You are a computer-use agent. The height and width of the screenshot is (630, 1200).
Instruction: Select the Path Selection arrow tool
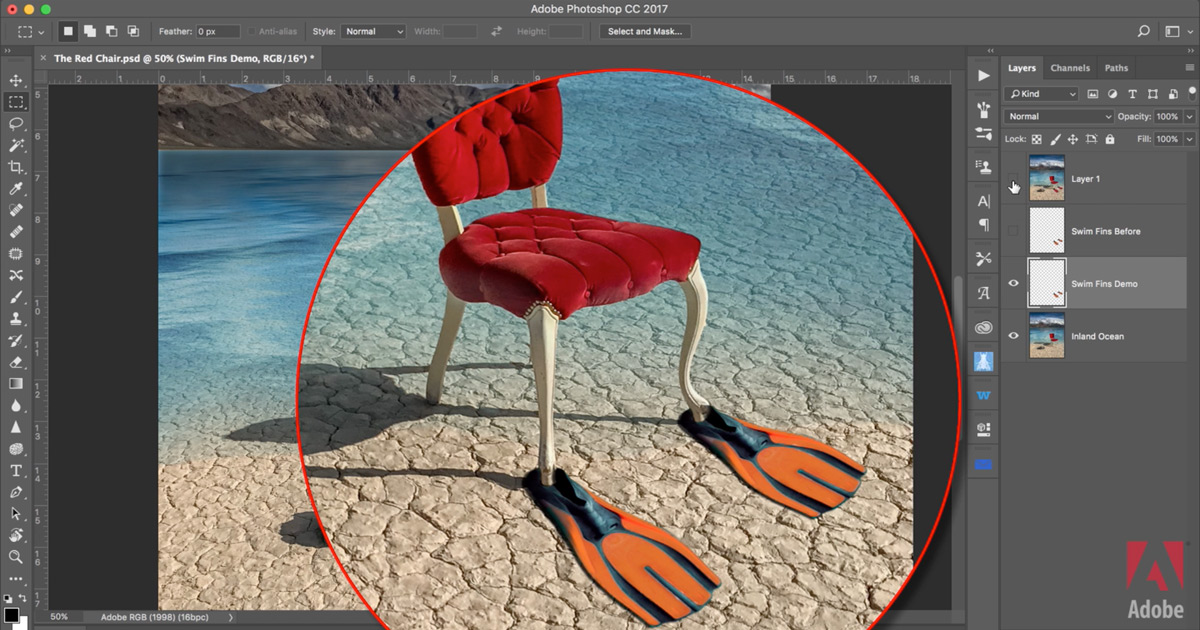[16, 513]
